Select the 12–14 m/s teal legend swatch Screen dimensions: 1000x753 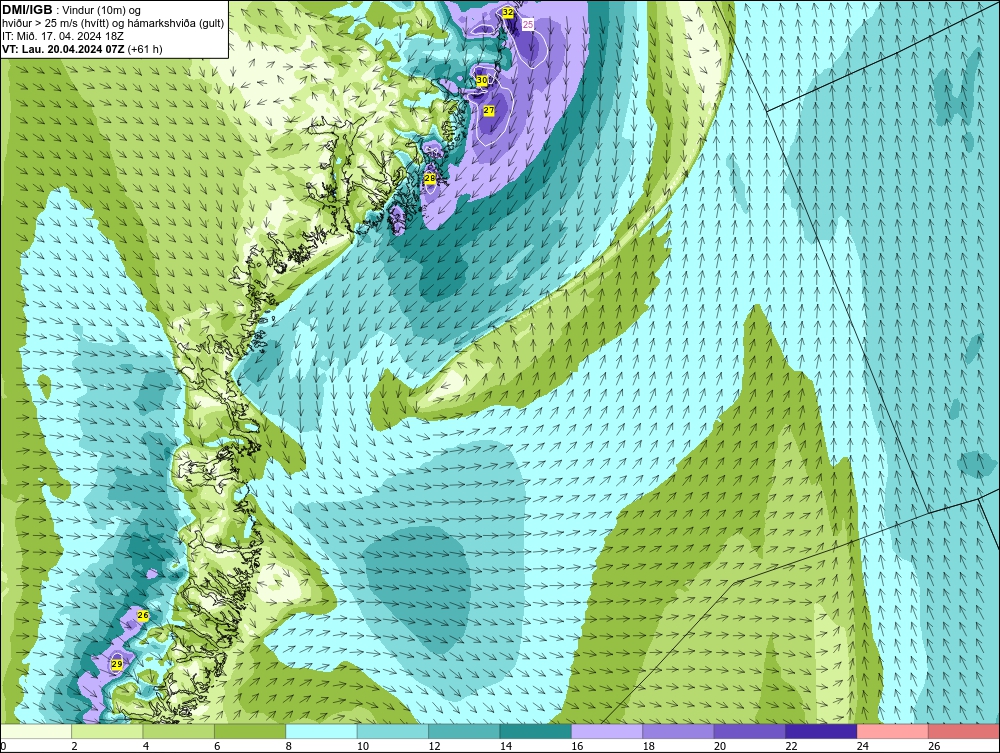click(x=464, y=731)
